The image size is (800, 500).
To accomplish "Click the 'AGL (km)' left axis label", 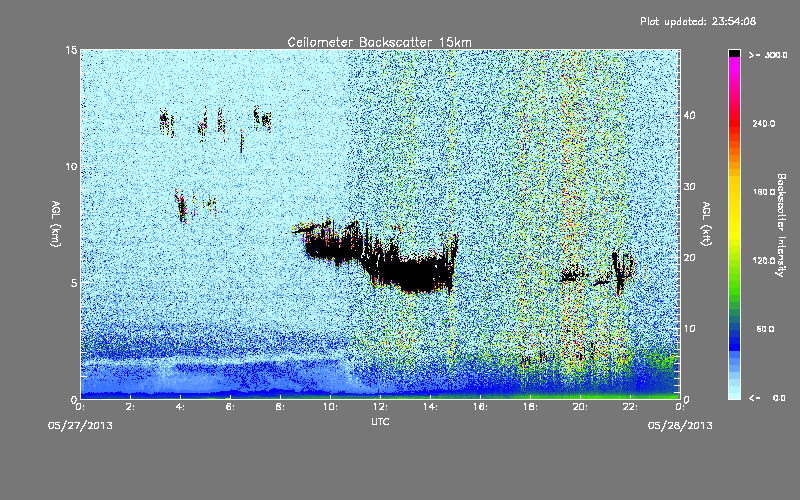I will (x=56, y=223).
